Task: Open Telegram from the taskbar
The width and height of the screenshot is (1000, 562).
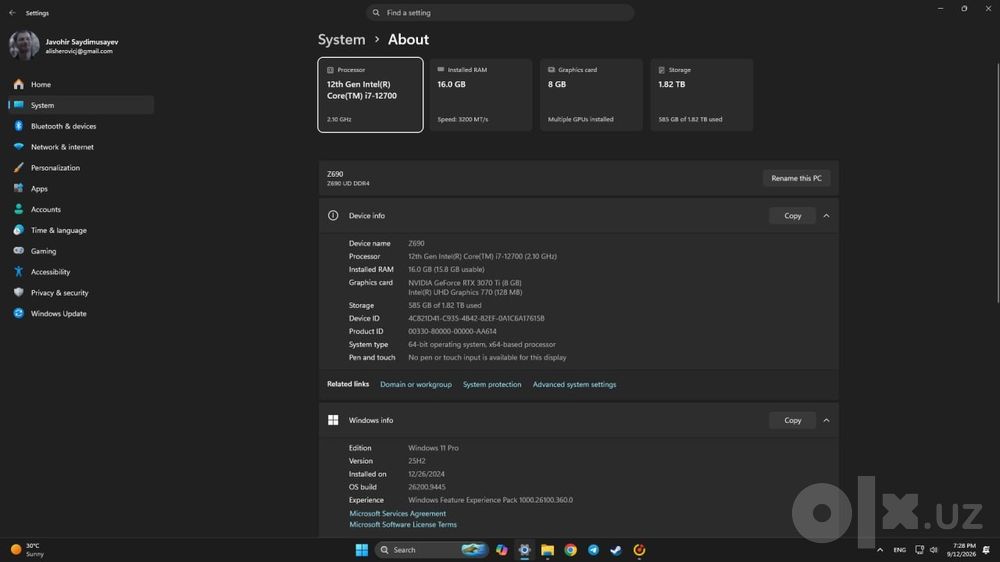Action: click(593, 550)
